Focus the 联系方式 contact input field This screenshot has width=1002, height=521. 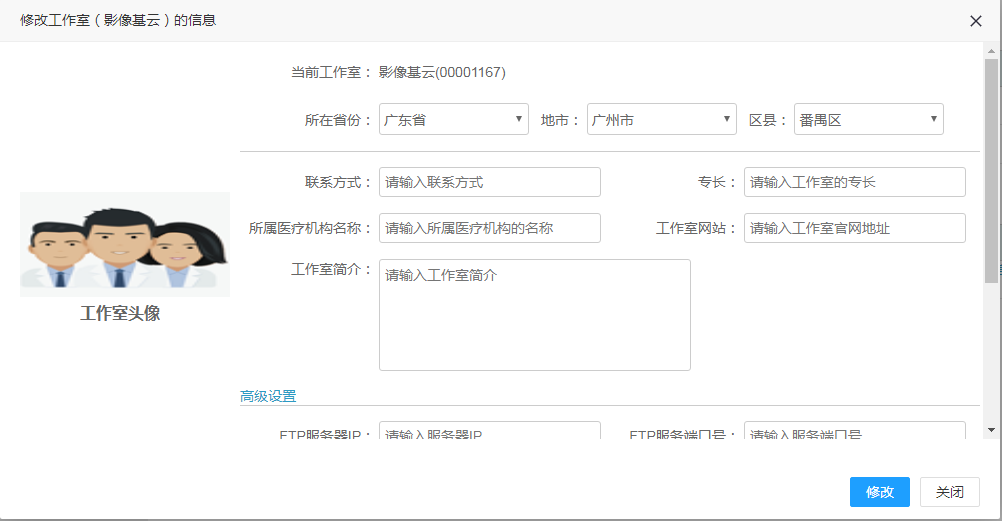489,182
